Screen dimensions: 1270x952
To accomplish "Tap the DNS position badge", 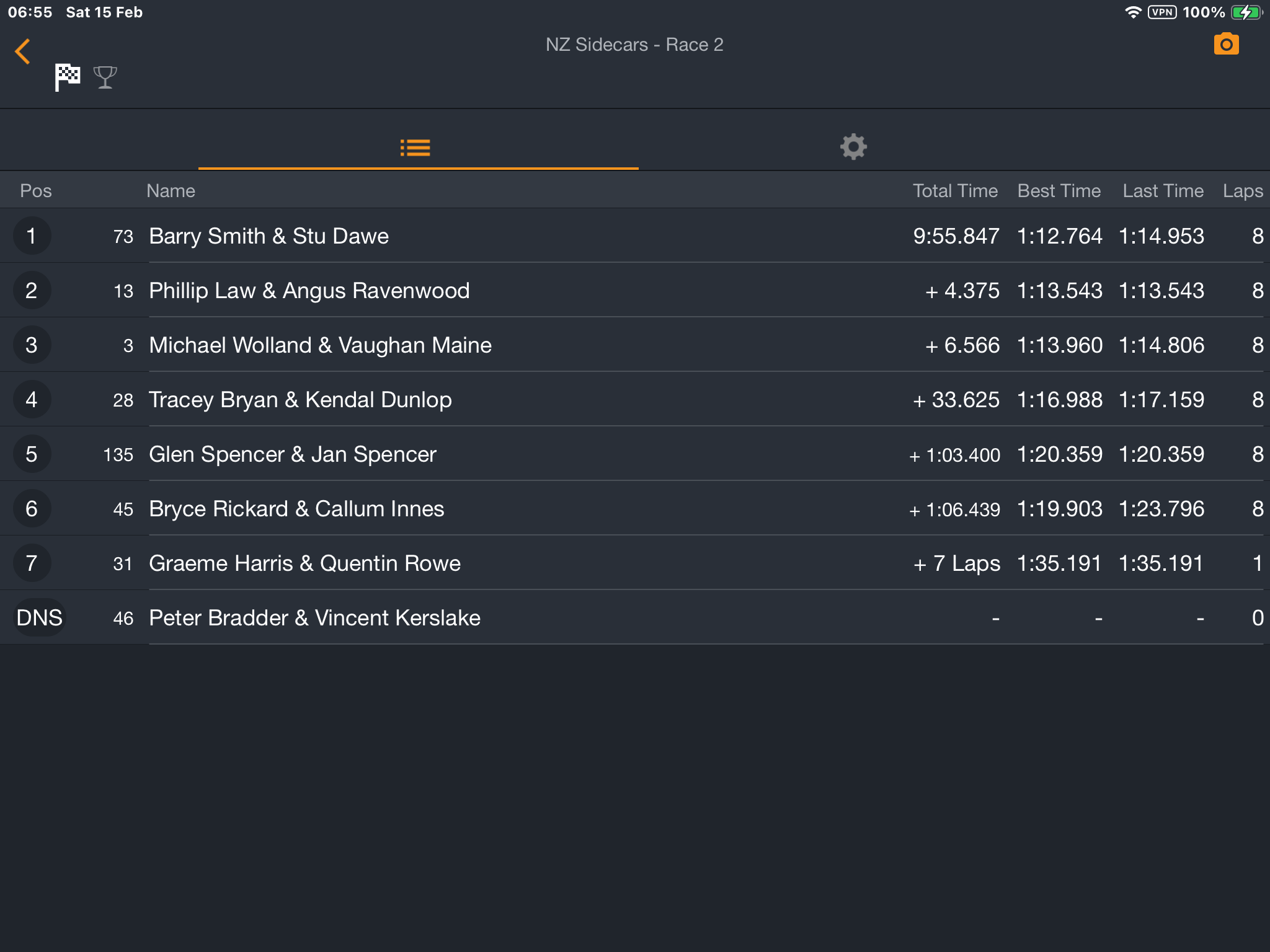I will click(x=39, y=617).
